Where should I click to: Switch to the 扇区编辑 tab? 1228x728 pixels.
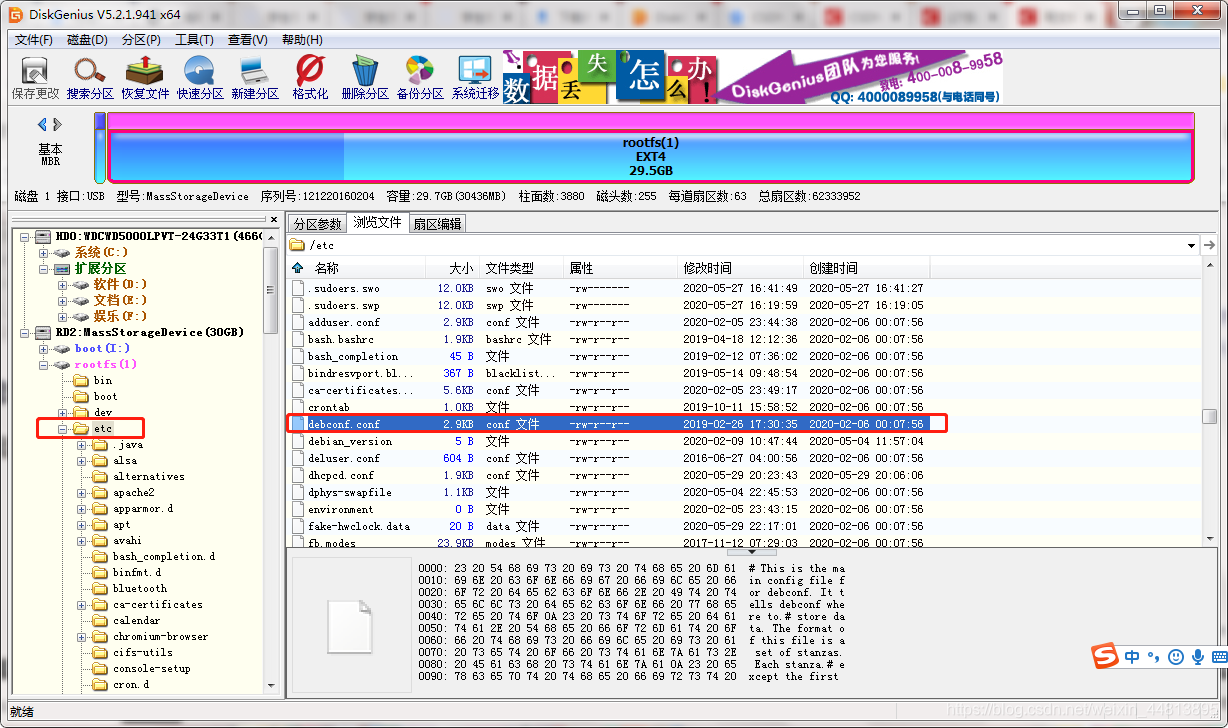437,224
